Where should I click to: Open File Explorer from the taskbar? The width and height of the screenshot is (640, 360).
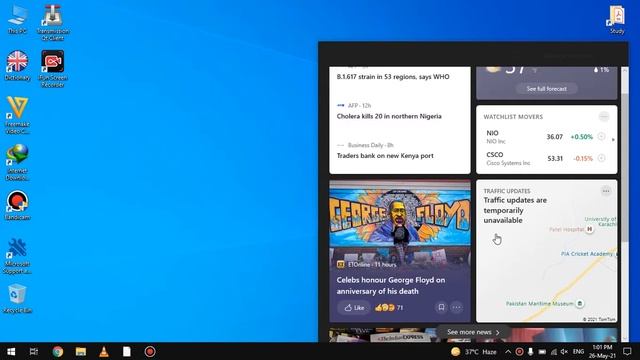80,351
